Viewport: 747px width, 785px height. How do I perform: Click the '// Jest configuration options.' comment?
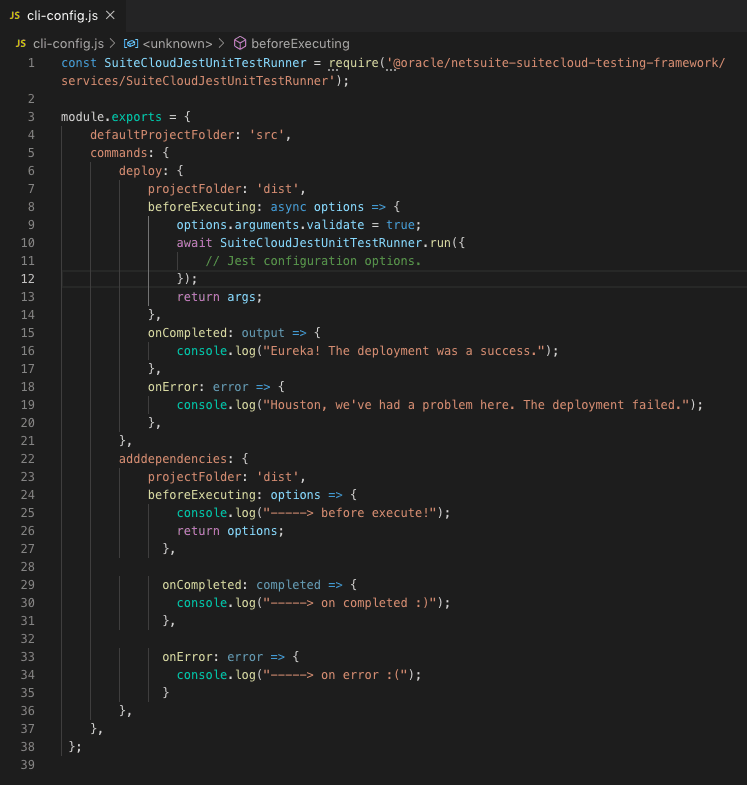point(313,261)
